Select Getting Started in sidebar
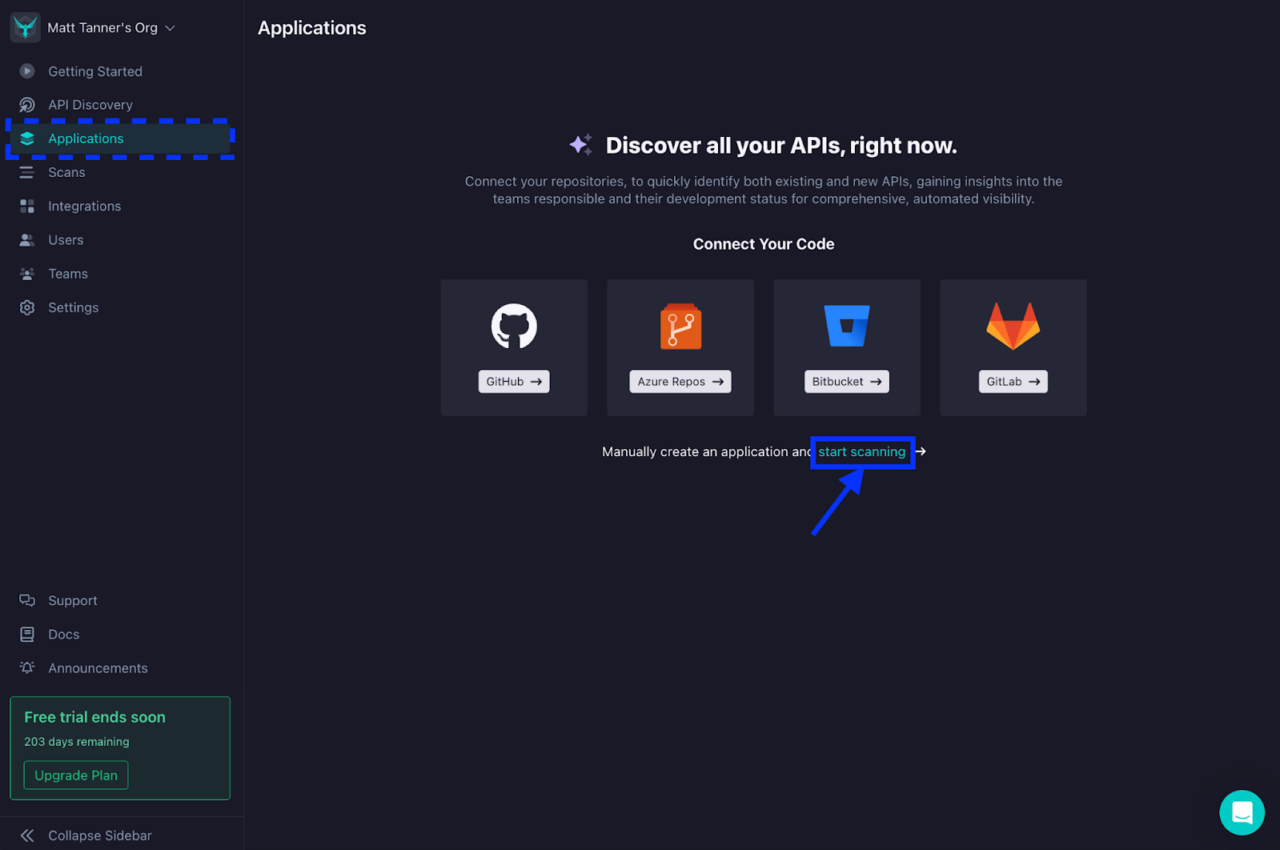This screenshot has height=850, width=1280. pyautogui.click(x=26, y=71)
